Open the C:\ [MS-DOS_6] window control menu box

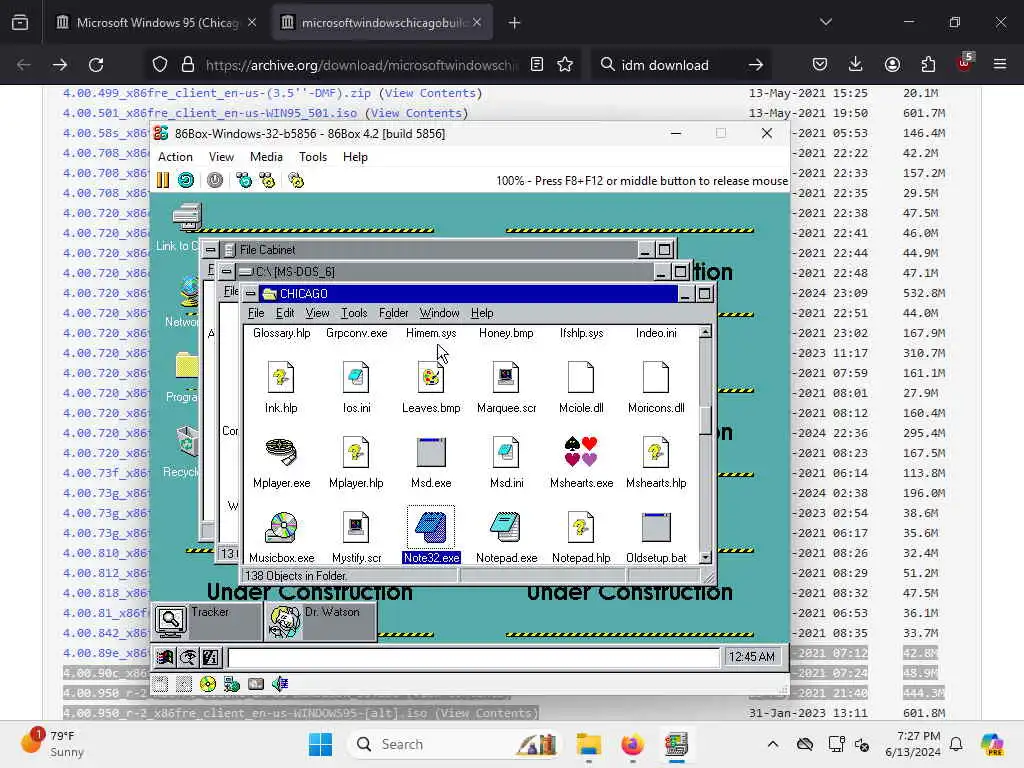click(x=226, y=271)
